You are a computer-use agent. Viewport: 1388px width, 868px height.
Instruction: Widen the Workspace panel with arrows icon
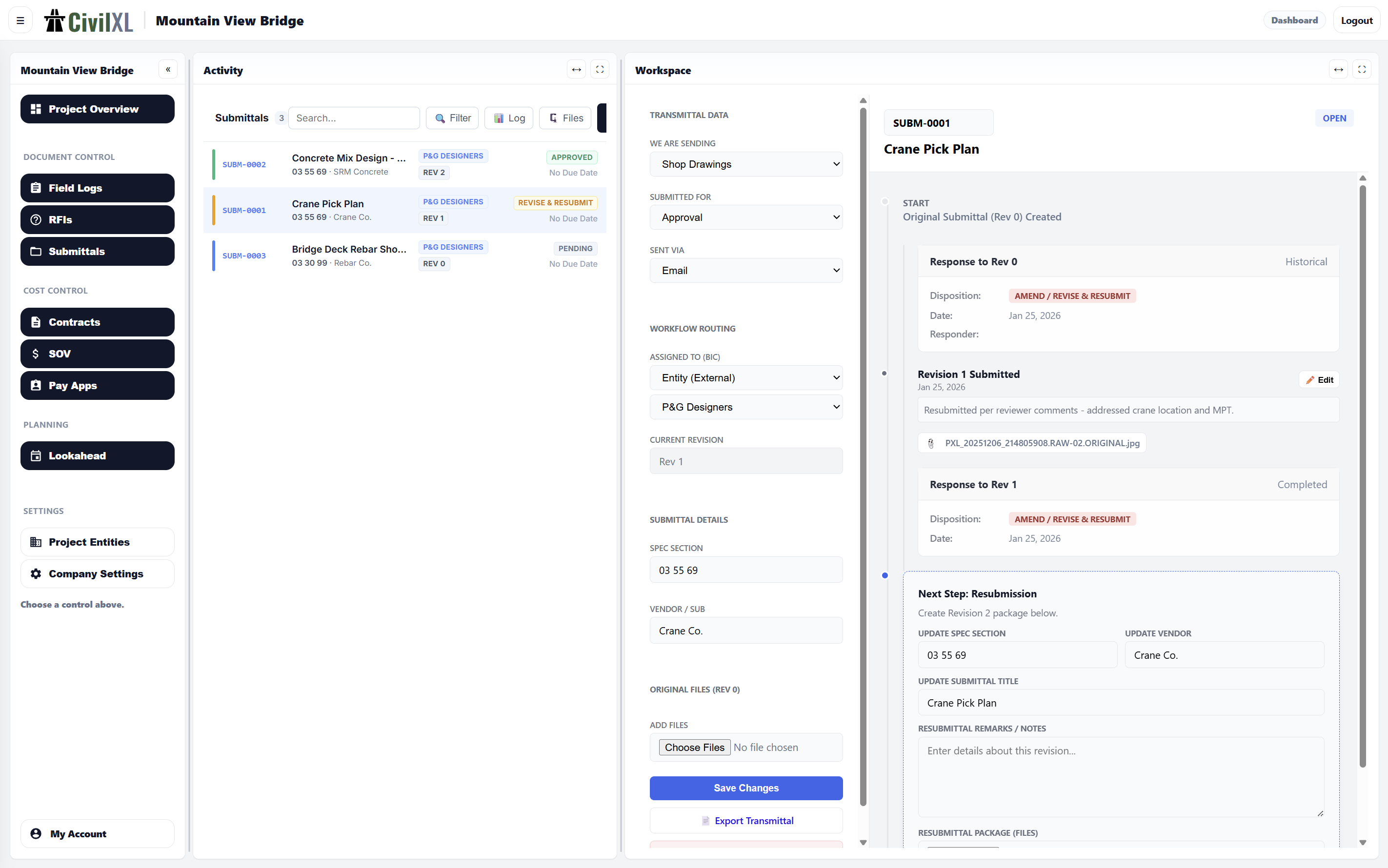(1338, 69)
